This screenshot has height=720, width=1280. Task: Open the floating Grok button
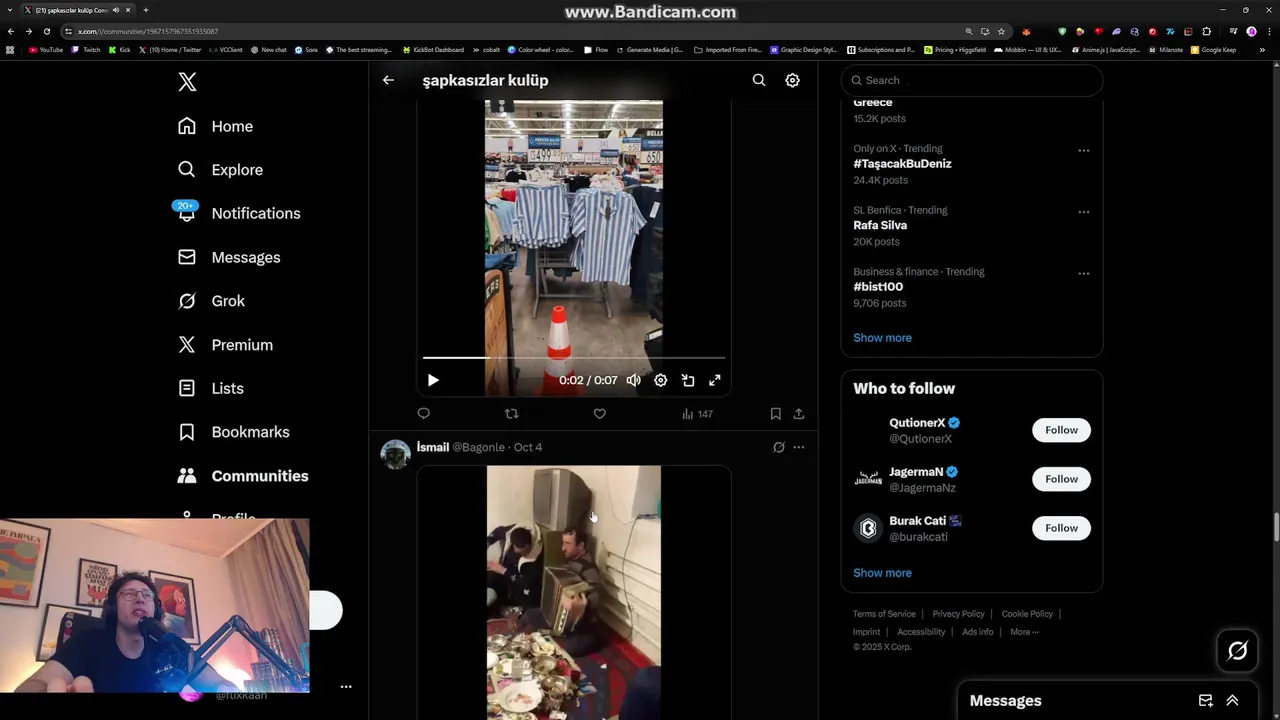[1237, 651]
